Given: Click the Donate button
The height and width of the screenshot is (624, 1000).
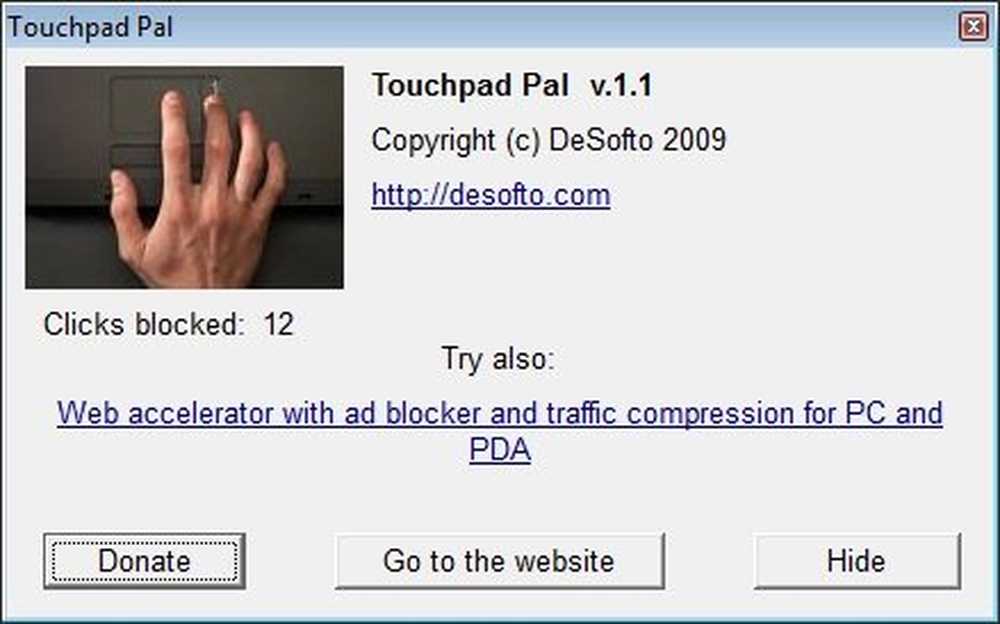Looking at the screenshot, I should pos(144,561).
